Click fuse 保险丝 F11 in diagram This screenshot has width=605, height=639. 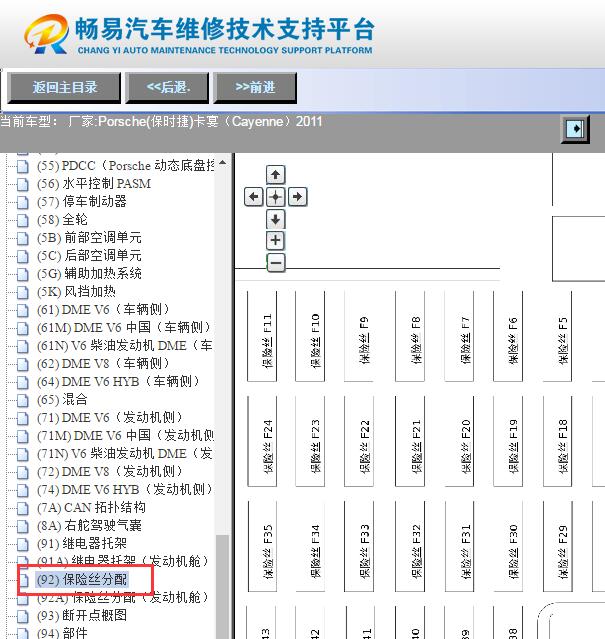(x=262, y=337)
